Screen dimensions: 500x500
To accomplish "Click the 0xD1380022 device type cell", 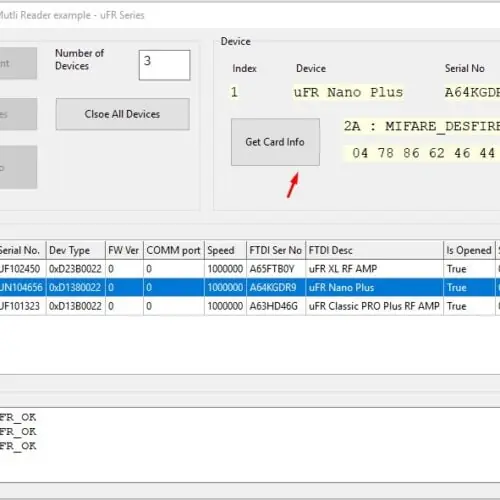I will click(75, 287).
